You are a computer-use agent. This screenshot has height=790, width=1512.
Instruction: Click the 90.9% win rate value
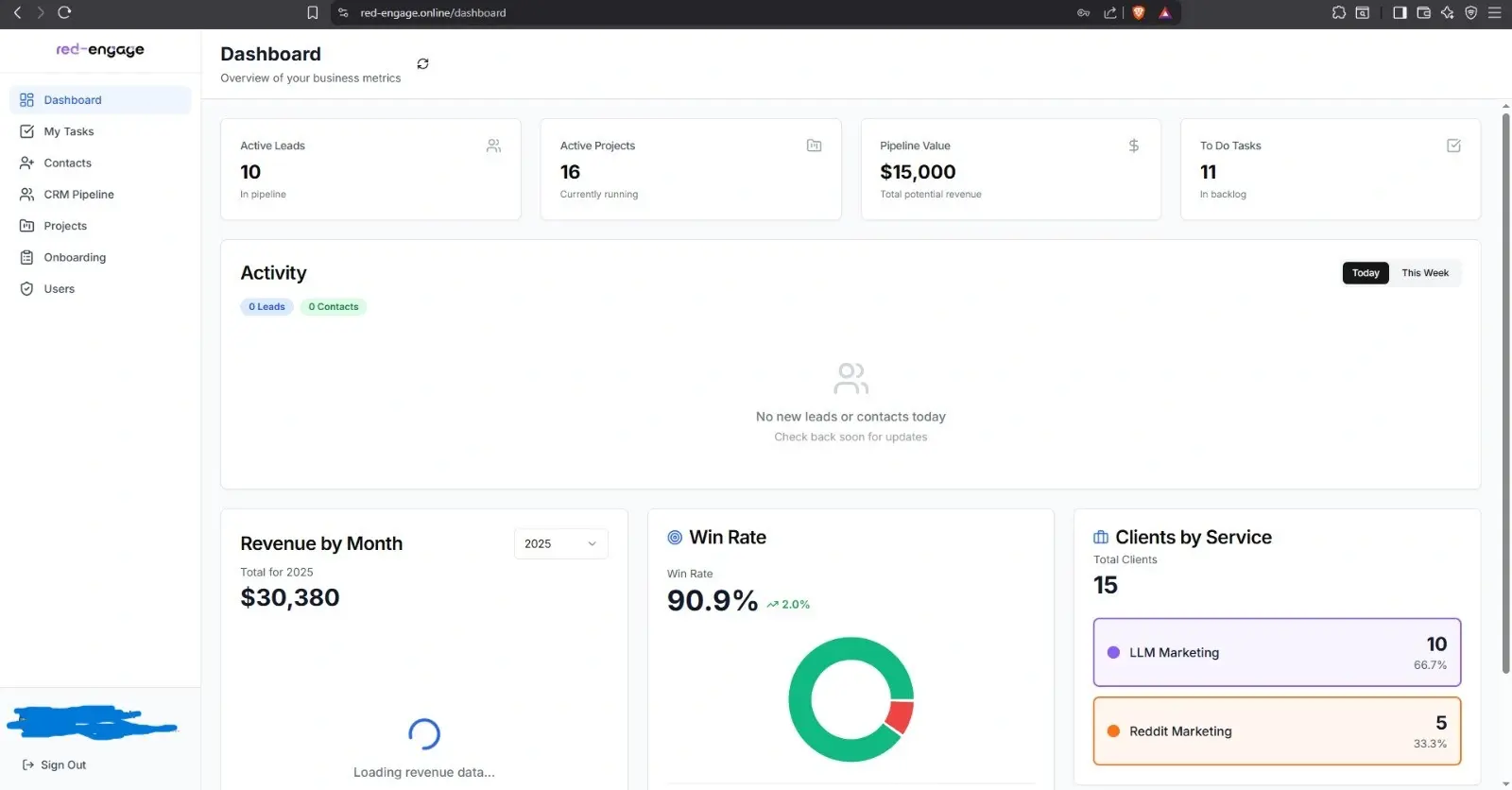click(713, 600)
